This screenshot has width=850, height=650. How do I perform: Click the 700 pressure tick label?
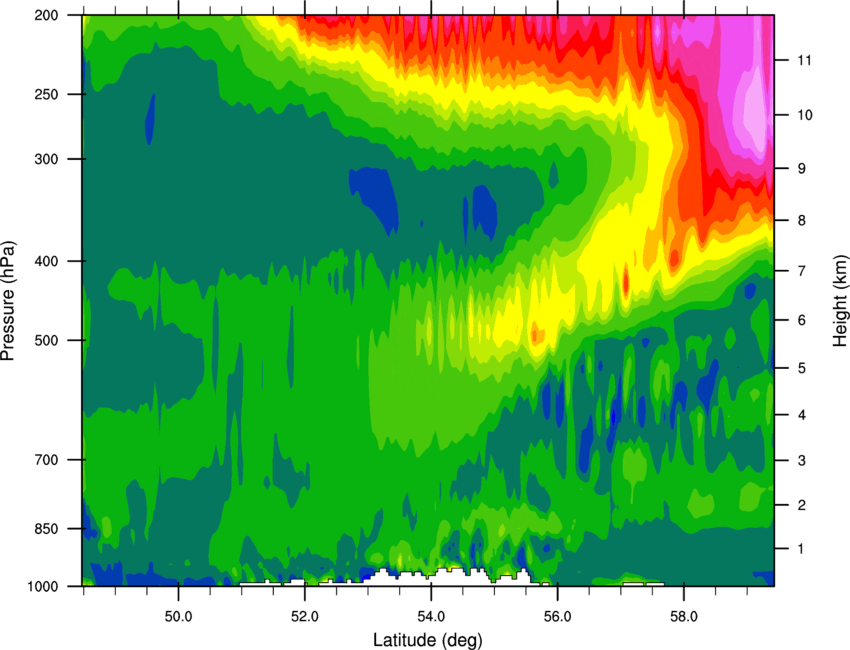[x=47, y=460]
